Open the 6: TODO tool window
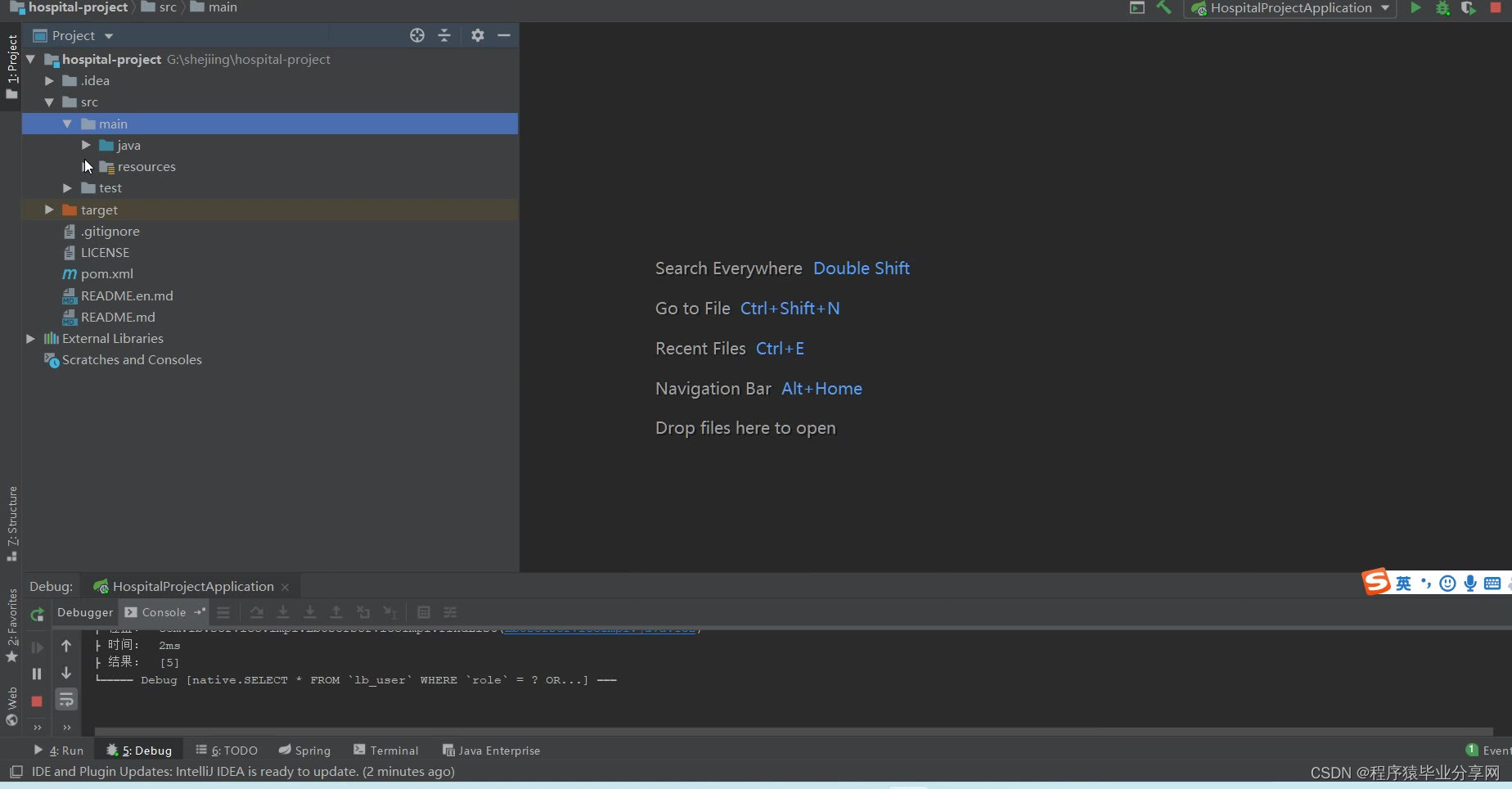This screenshot has width=1512, height=789. 227,751
